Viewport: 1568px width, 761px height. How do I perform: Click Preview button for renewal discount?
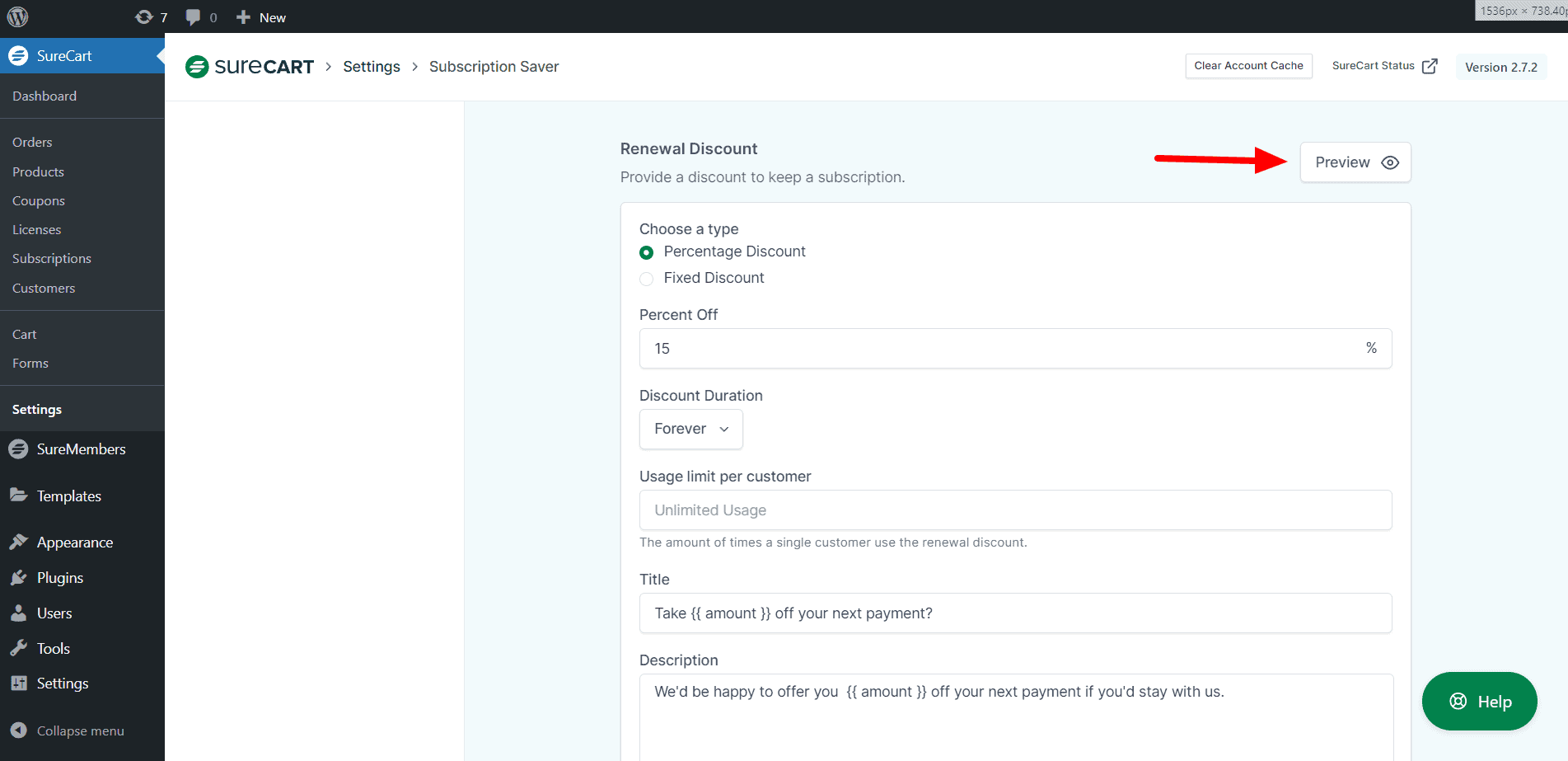point(1355,162)
